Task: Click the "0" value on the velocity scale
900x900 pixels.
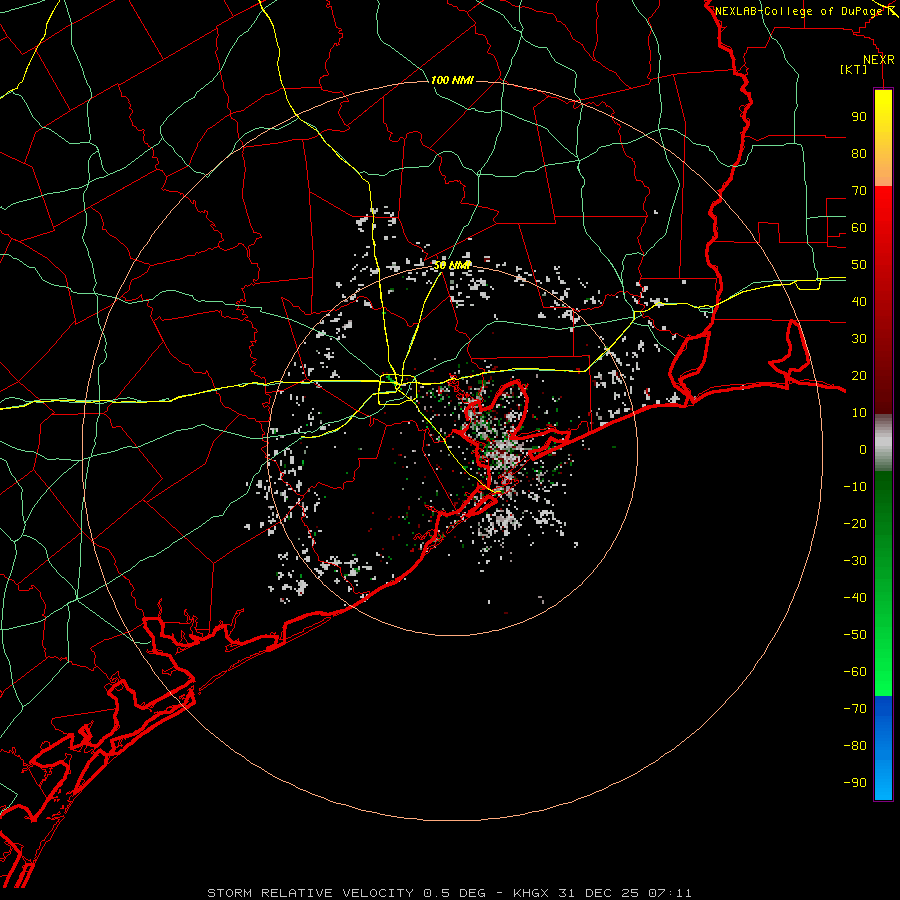Action: 863,450
